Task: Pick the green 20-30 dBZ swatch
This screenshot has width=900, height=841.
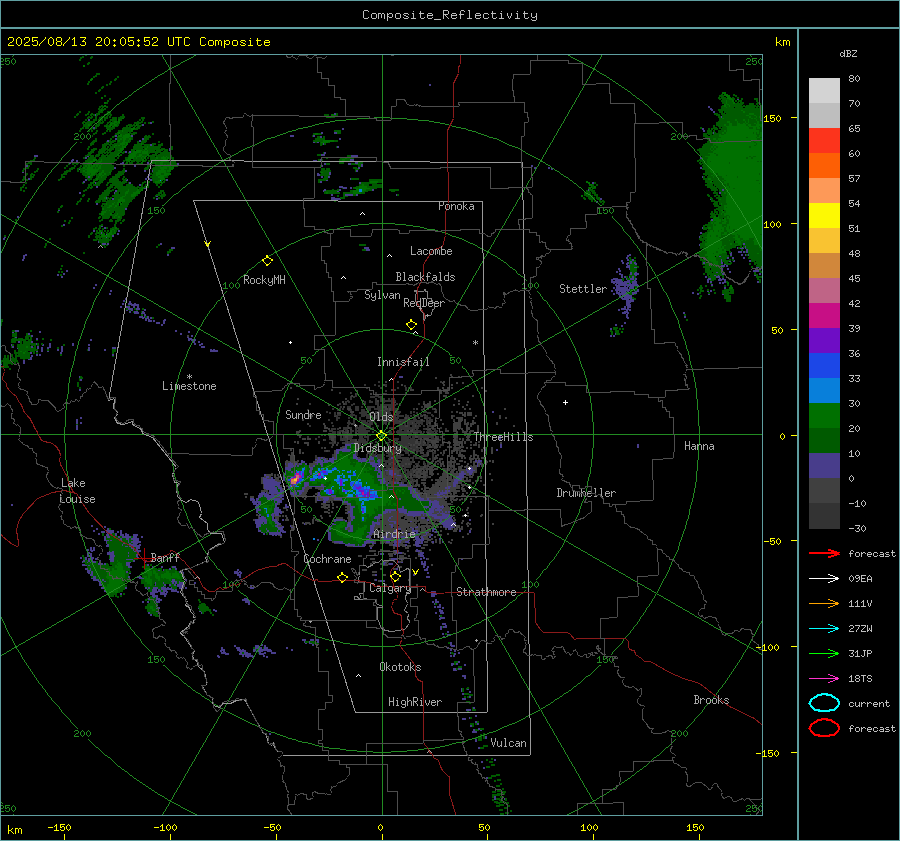Action: tap(824, 416)
